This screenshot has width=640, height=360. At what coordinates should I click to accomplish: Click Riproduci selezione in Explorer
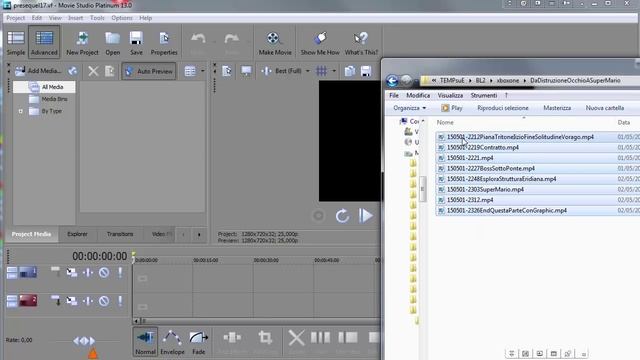point(503,108)
